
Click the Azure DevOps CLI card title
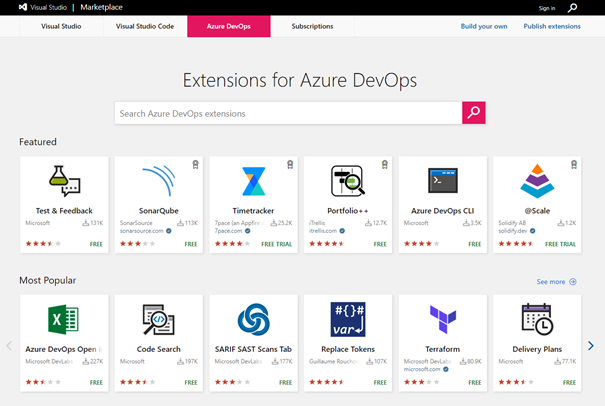(x=443, y=211)
